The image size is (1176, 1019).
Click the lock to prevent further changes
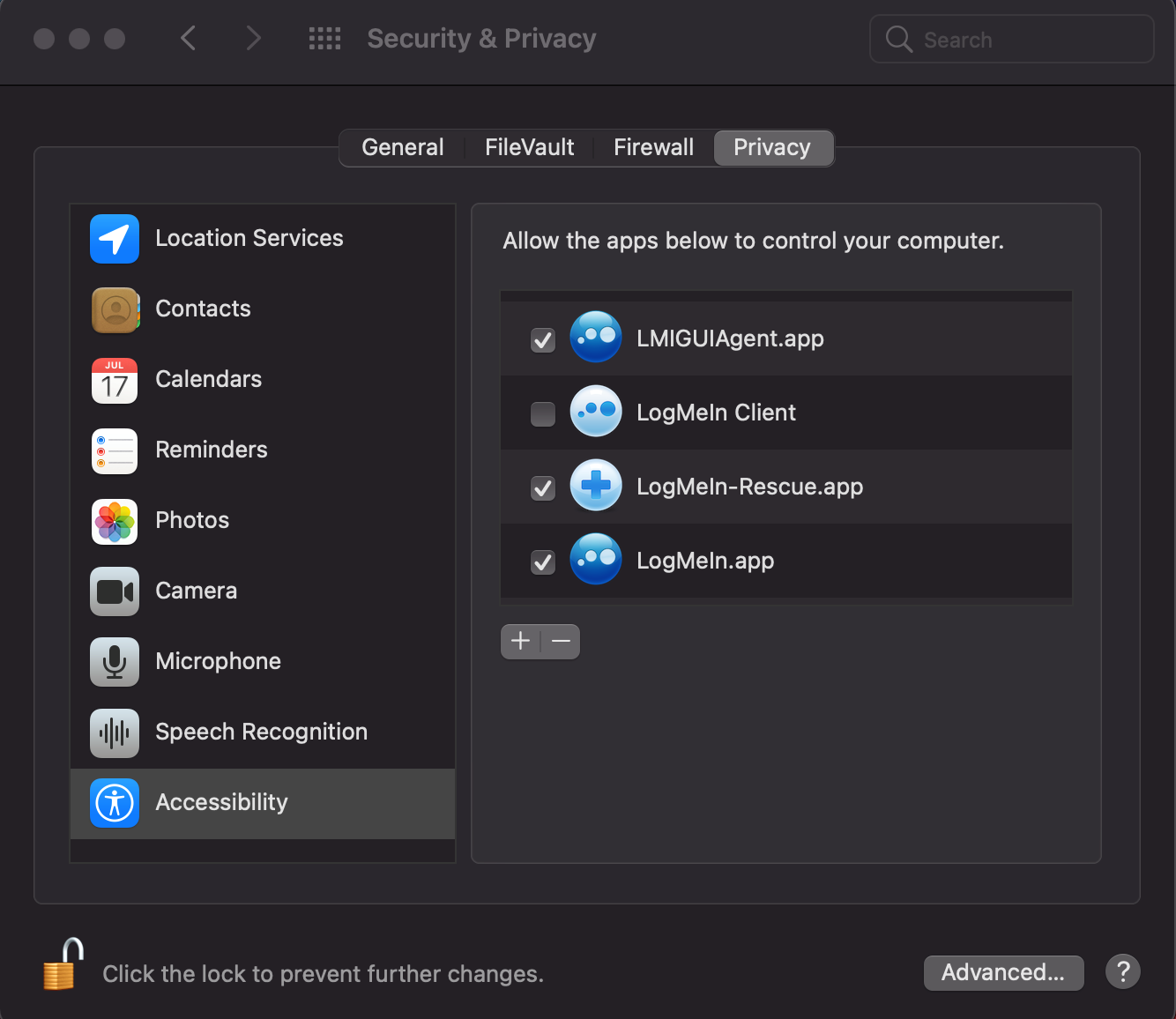click(x=63, y=963)
